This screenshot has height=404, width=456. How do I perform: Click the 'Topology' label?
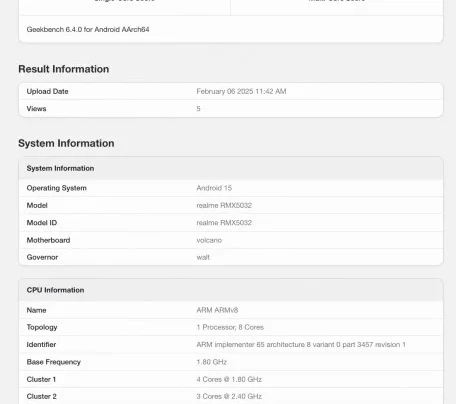click(x=42, y=327)
